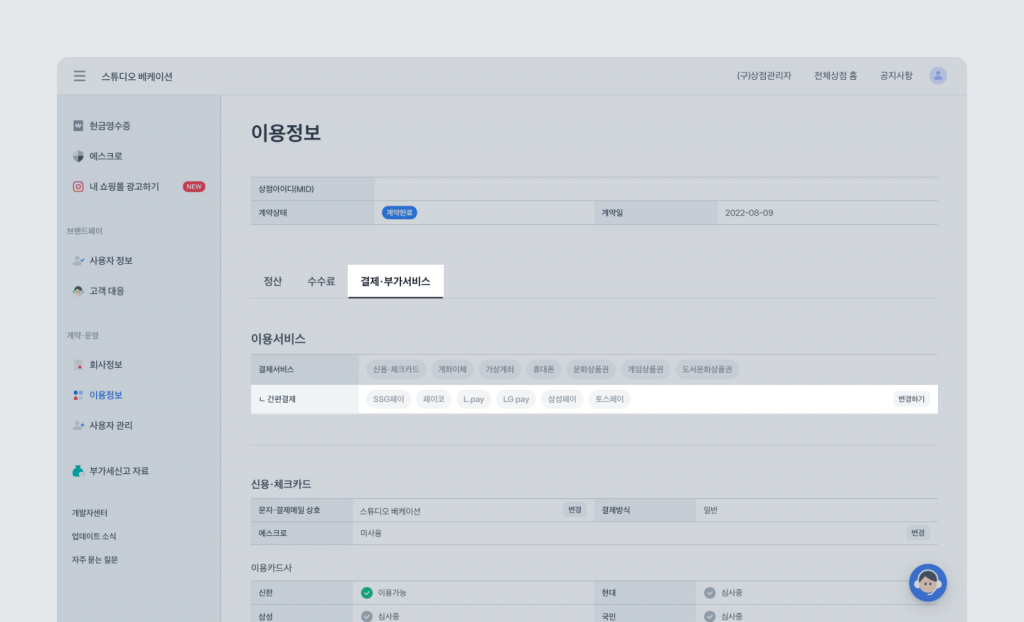Click the 미사용 escrow value
The image size is (1024, 622).
tap(371, 533)
